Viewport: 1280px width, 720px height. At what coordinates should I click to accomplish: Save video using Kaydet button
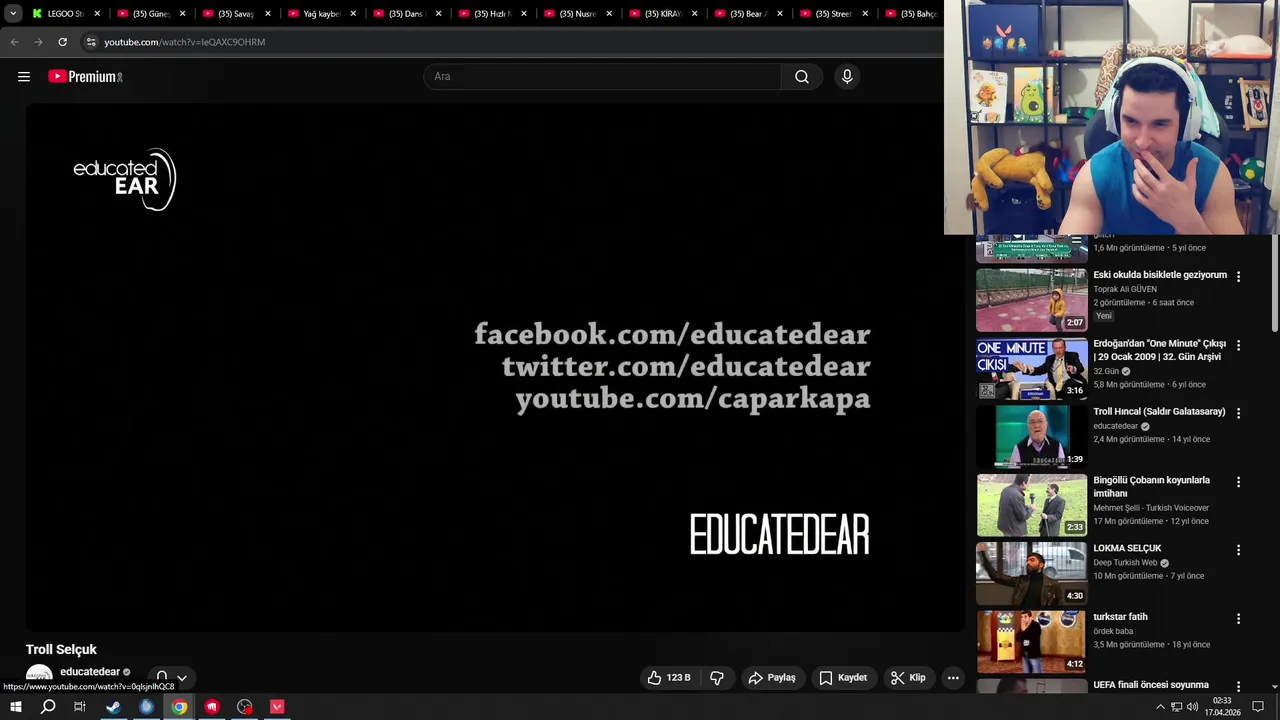point(843,678)
